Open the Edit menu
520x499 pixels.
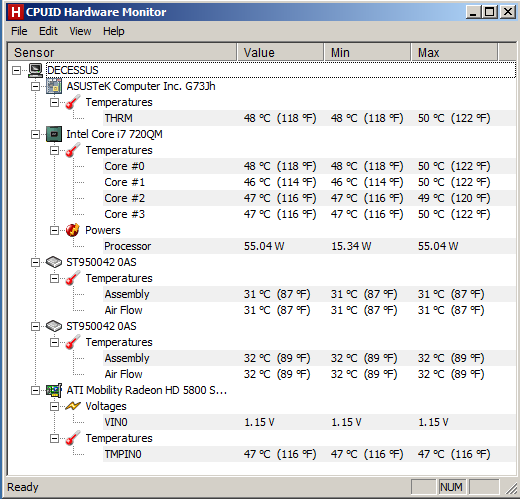(48, 31)
